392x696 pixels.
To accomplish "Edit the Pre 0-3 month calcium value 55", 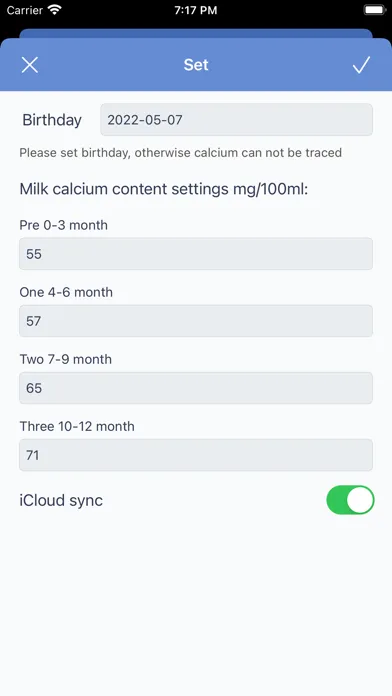I will [x=196, y=253].
